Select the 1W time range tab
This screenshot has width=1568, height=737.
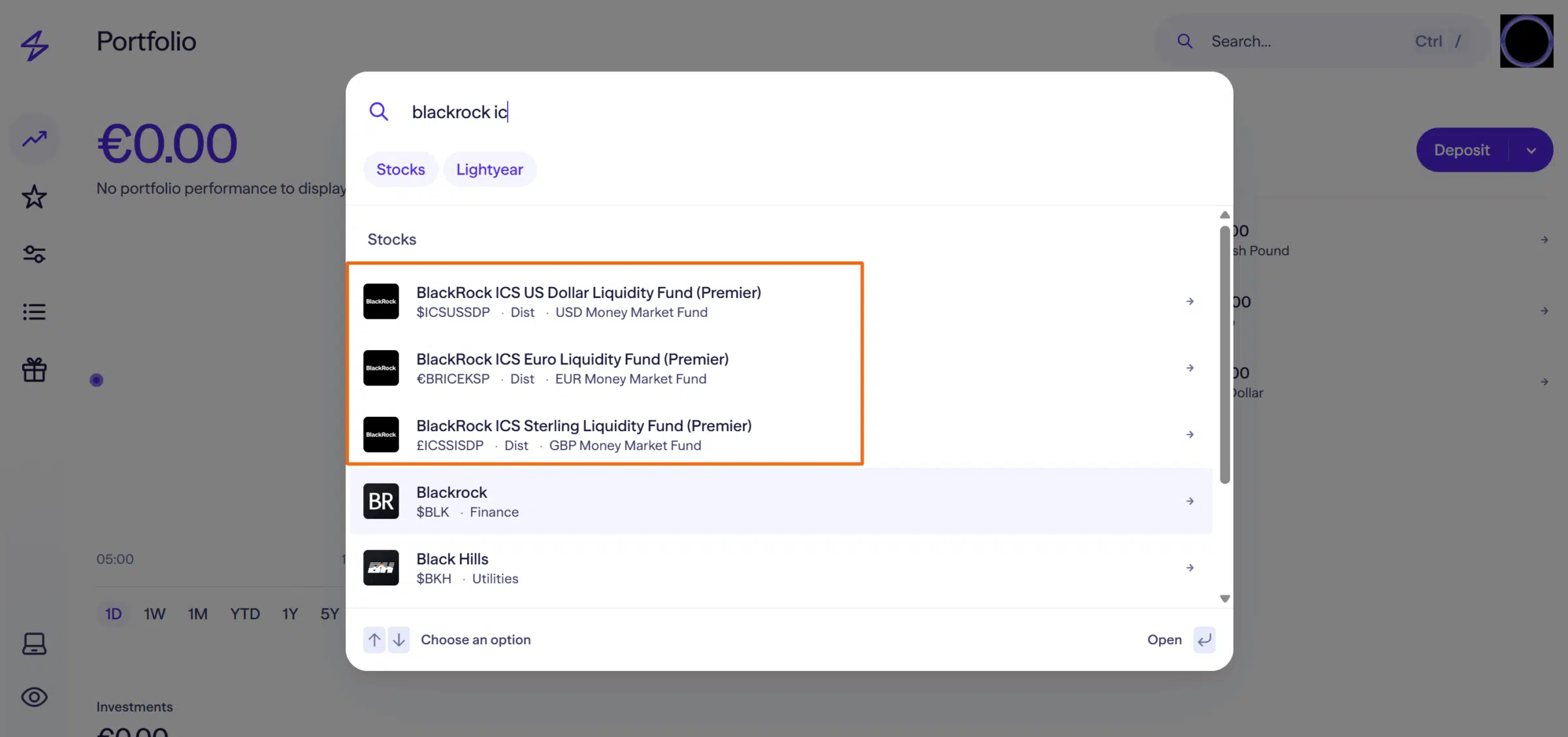pyautogui.click(x=154, y=614)
